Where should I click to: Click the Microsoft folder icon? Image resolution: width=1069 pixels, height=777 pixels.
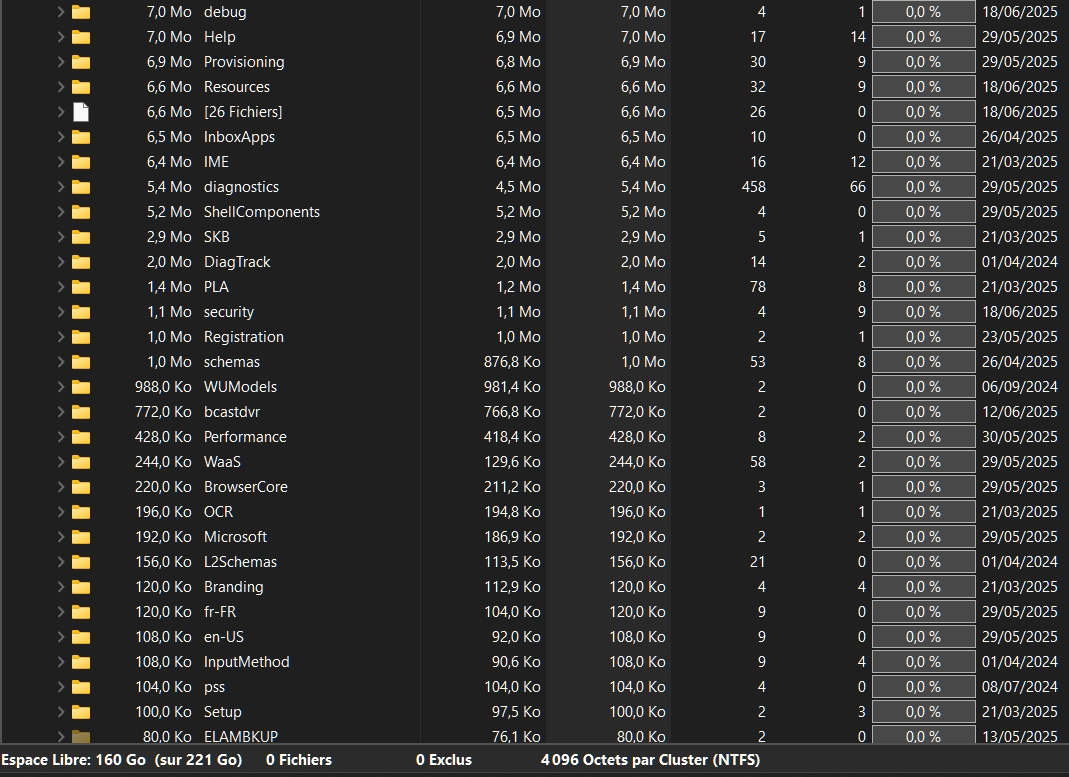tap(81, 537)
